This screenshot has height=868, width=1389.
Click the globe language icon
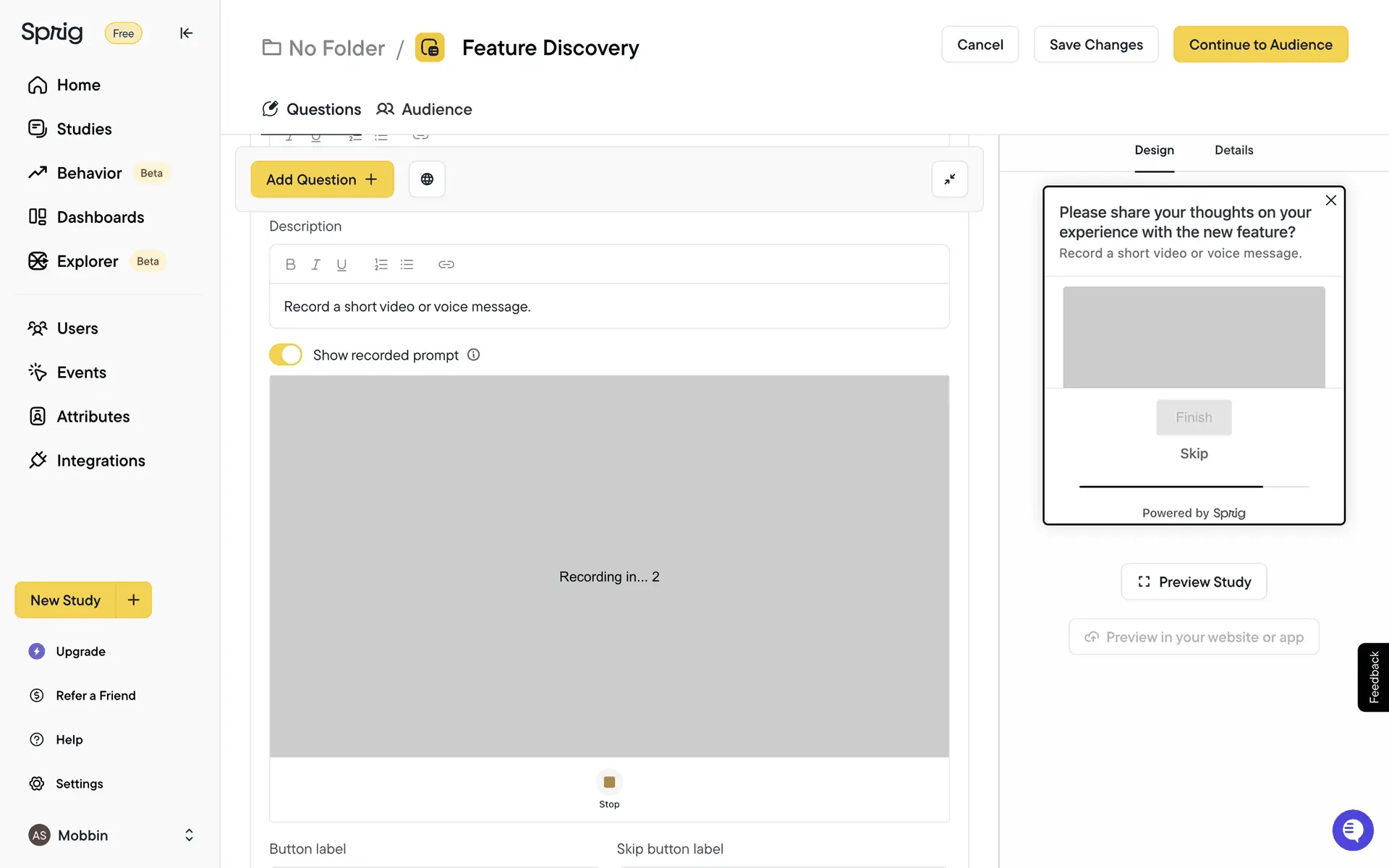(427, 179)
